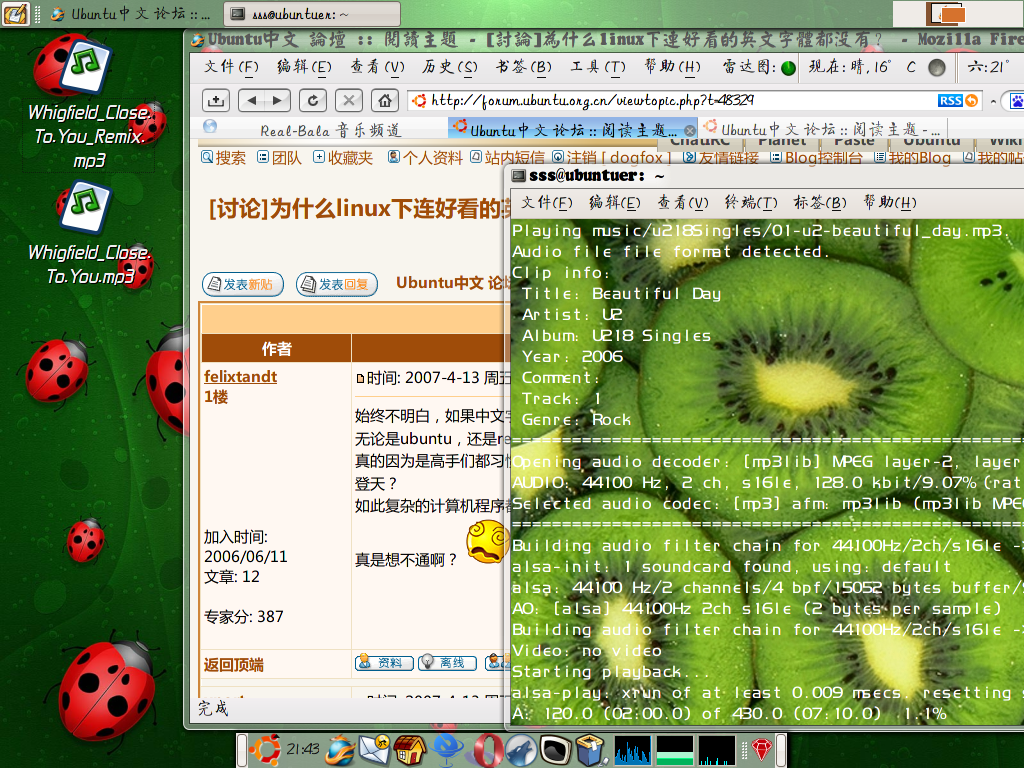Open the Ubuntu logo menu in dock
1024x768 pixels.
(265, 750)
